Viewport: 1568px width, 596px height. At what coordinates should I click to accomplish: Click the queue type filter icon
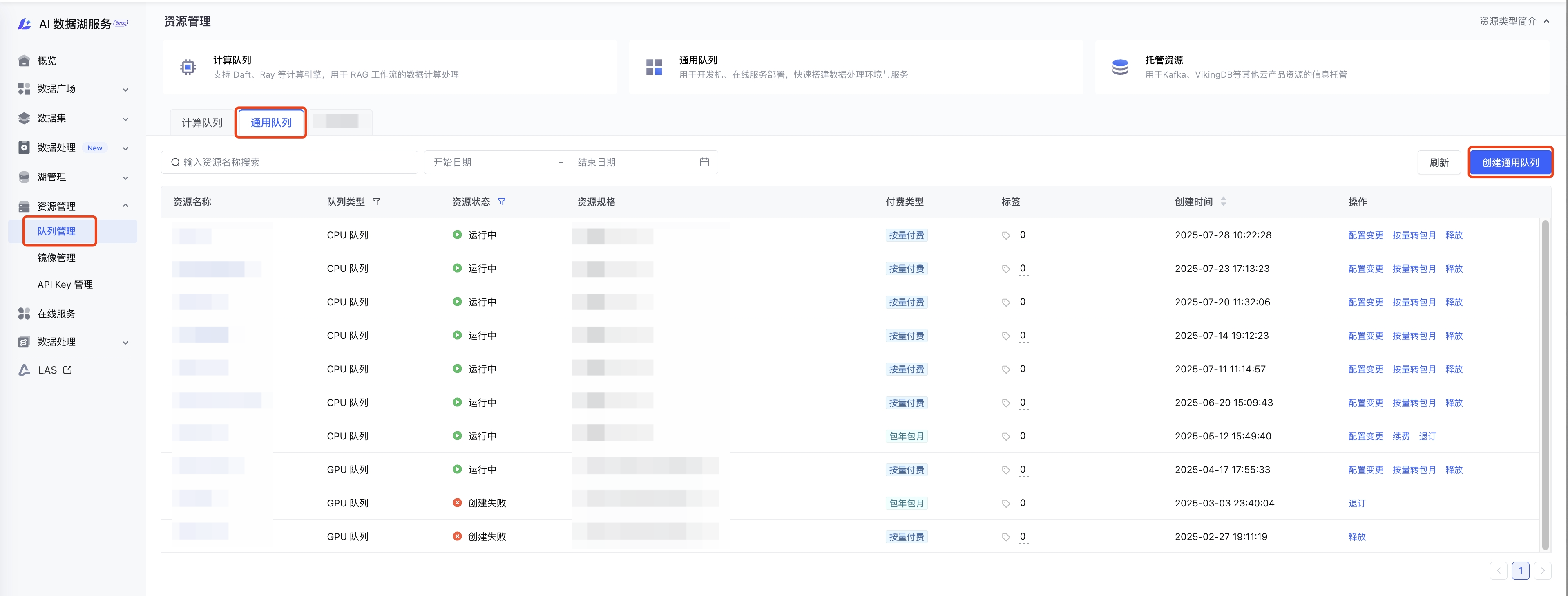tap(376, 202)
